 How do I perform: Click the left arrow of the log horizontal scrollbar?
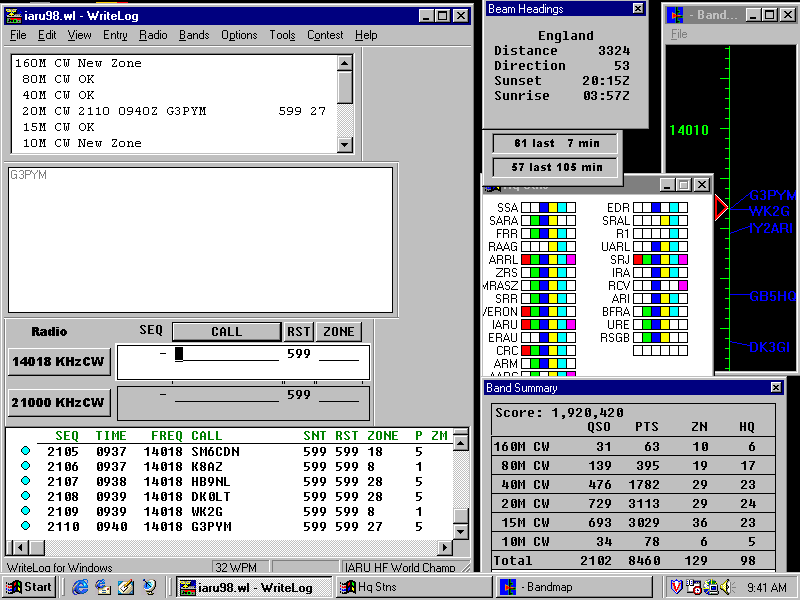pyautogui.click(x=20, y=547)
